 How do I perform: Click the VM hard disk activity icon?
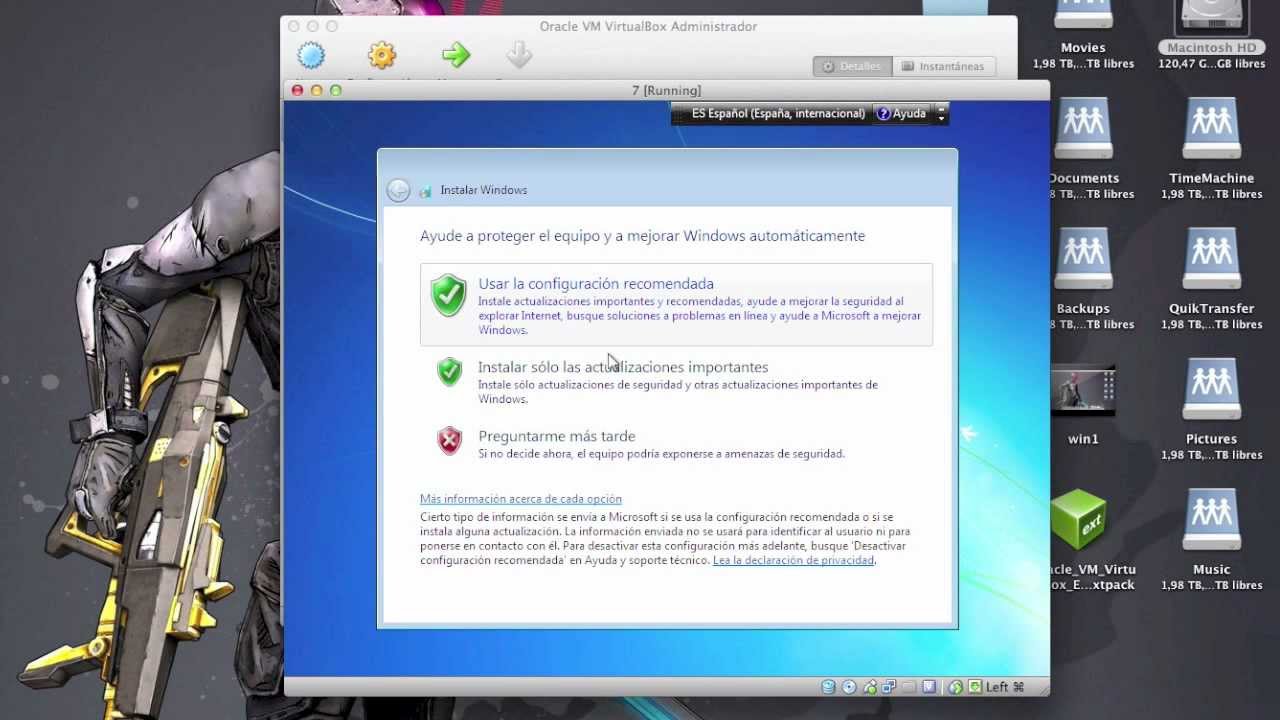coord(828,687)
